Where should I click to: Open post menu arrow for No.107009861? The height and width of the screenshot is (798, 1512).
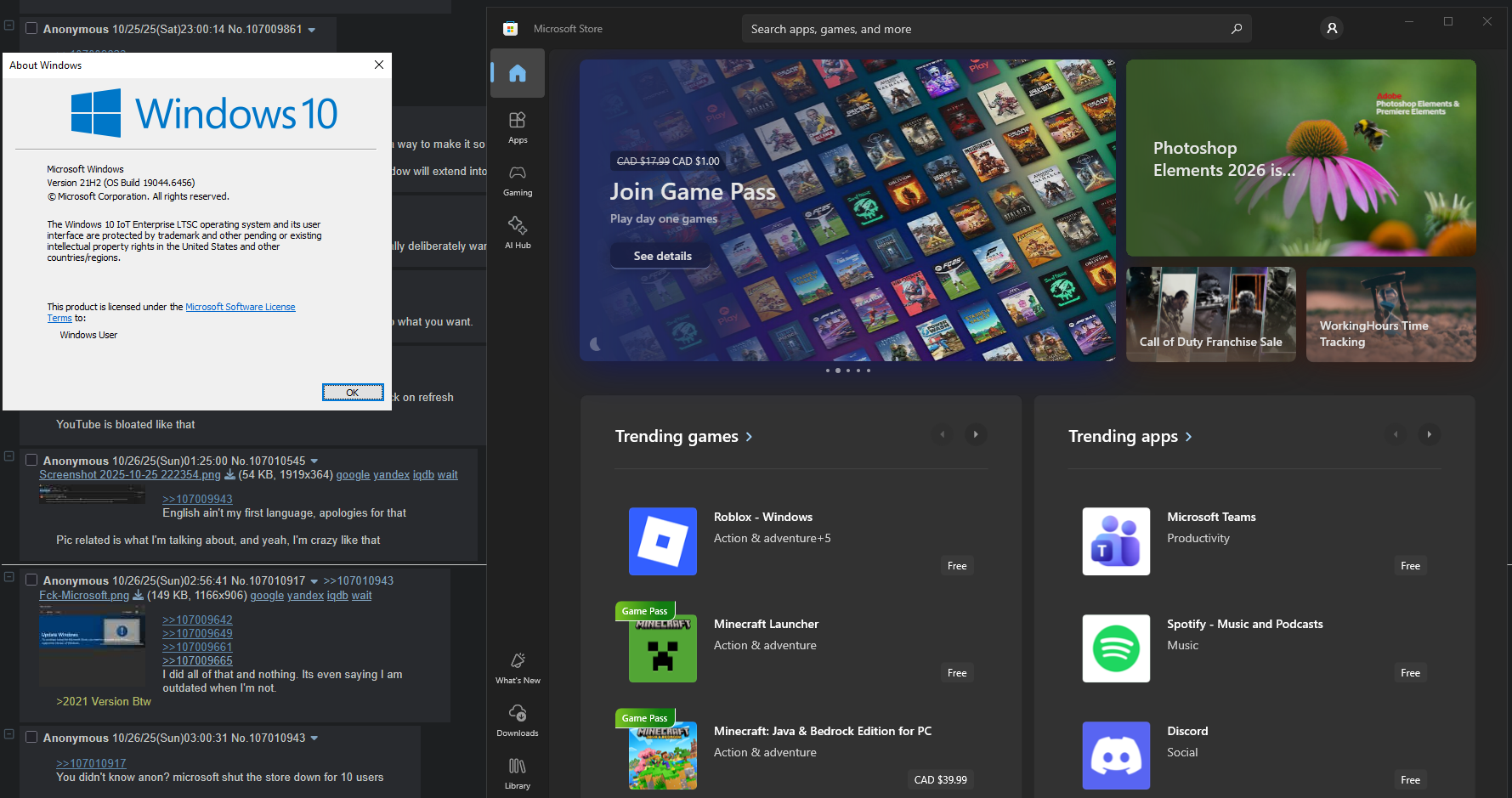(x=312, y=30)
